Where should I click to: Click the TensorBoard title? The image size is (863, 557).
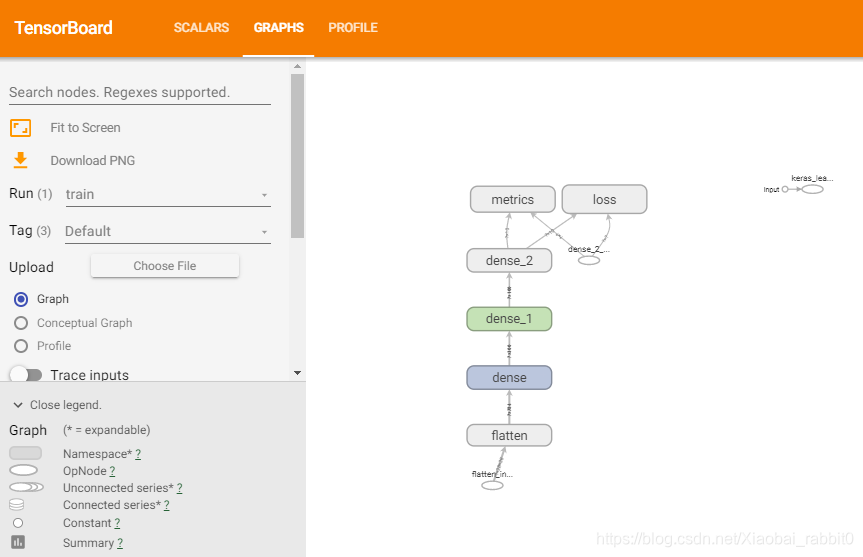pos(63,28)
